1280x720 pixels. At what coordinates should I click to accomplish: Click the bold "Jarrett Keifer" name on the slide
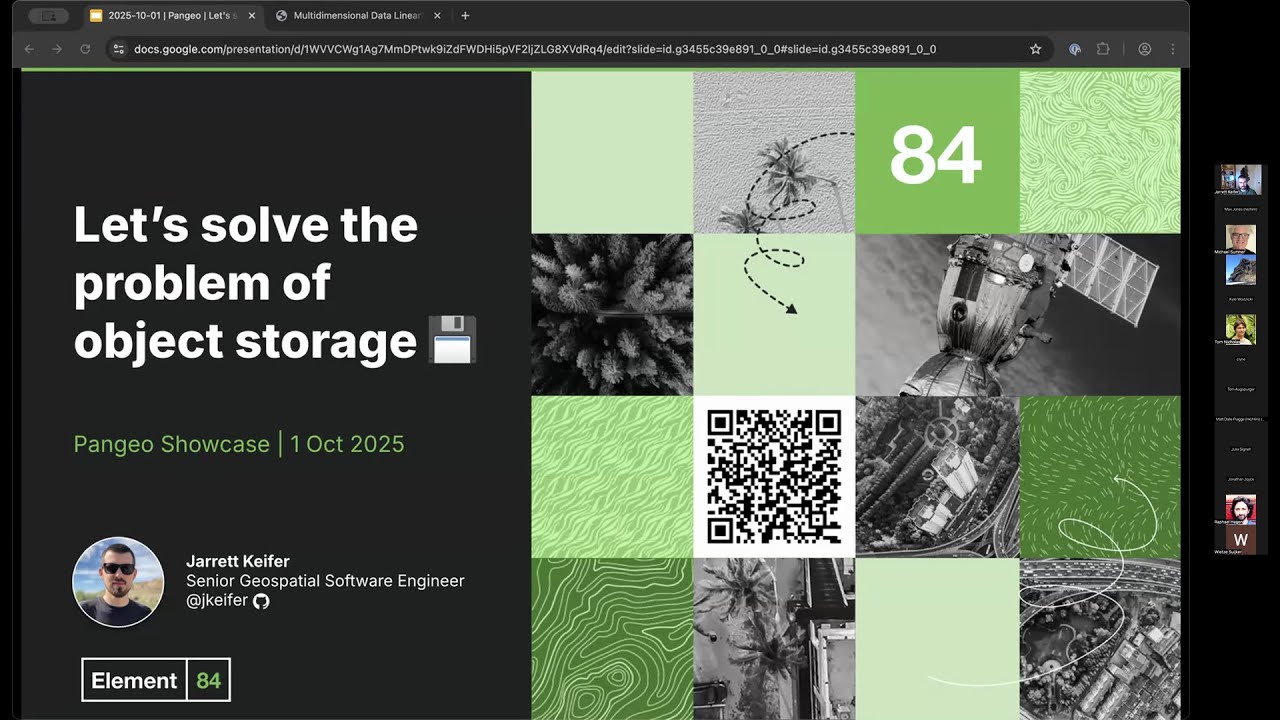point(238,561)
